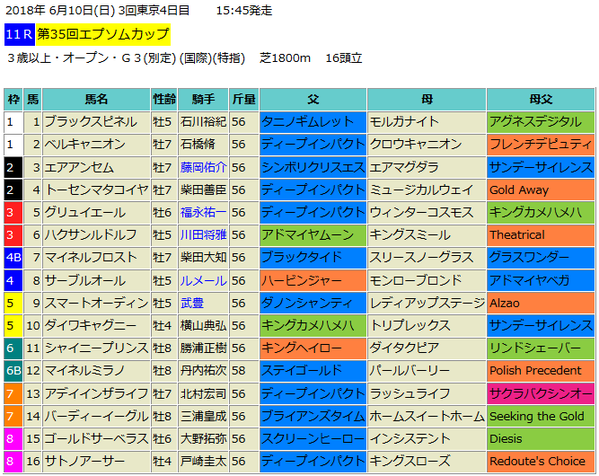This screenshot has width=599, height=476.
Task: Select horse name ベルキャニオン
Action: [85, 144]
